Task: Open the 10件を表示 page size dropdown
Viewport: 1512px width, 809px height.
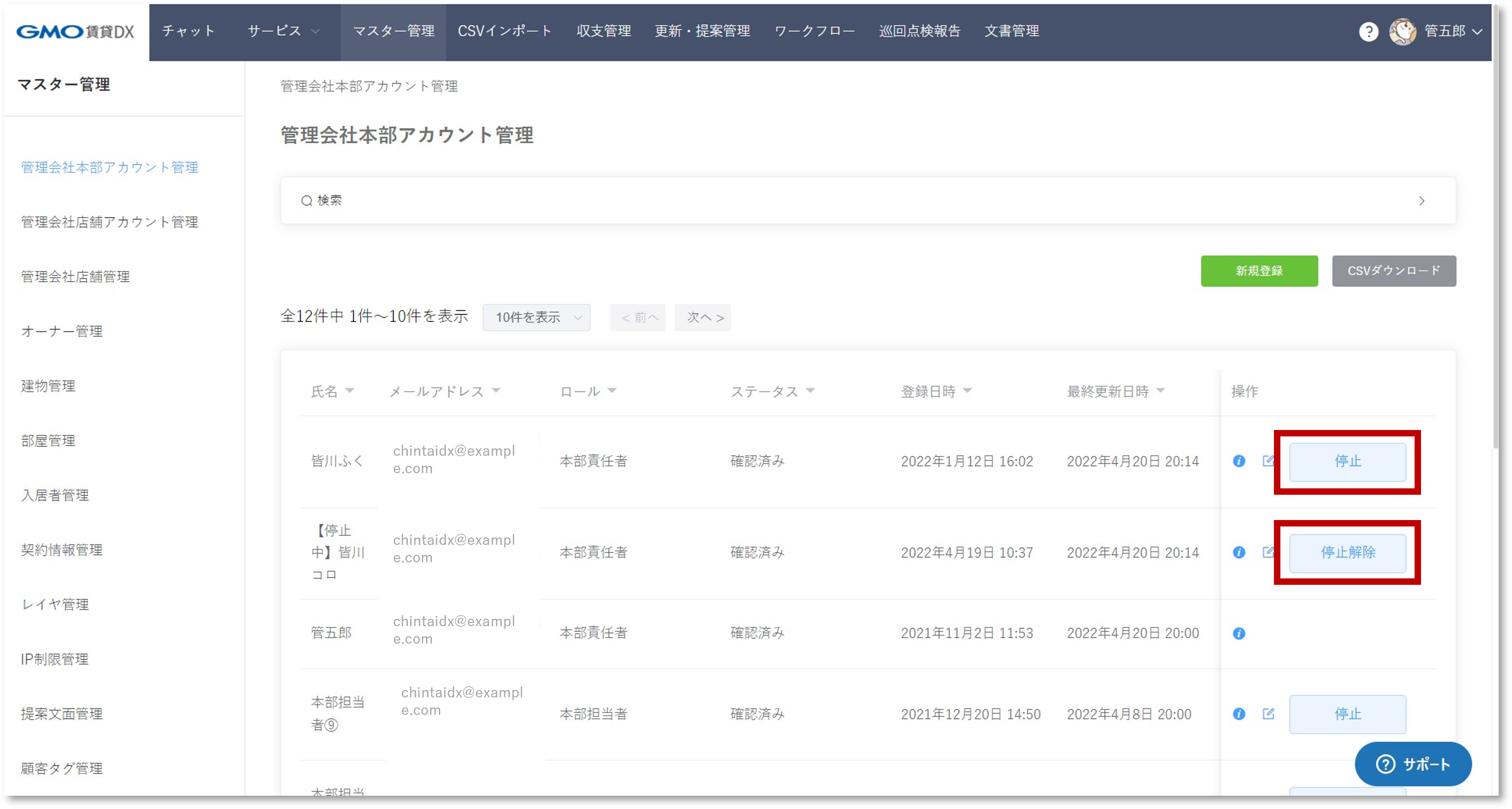Action: point(536,317)
